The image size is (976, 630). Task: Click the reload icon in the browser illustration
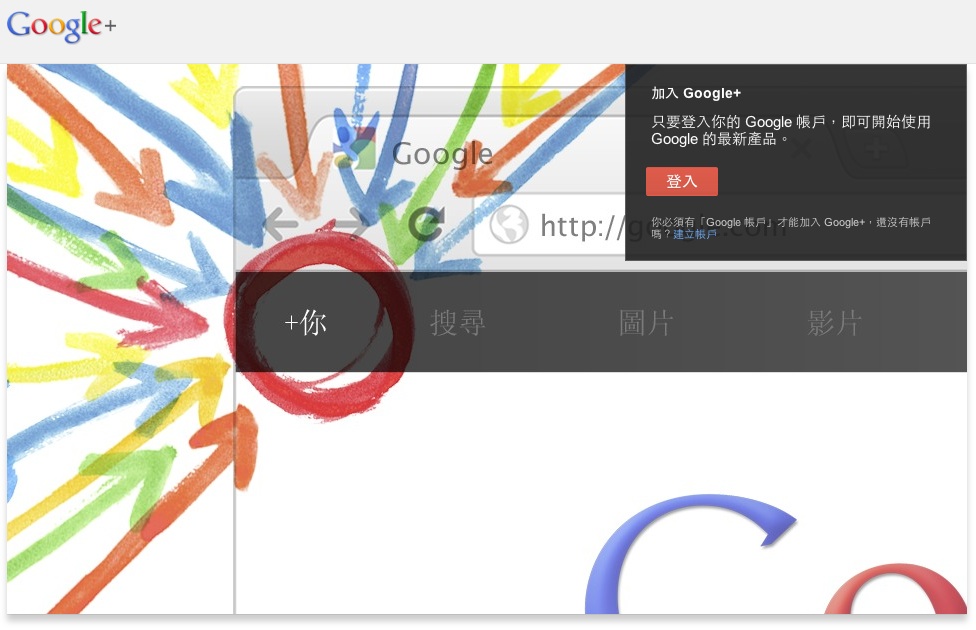click(426, 223)
